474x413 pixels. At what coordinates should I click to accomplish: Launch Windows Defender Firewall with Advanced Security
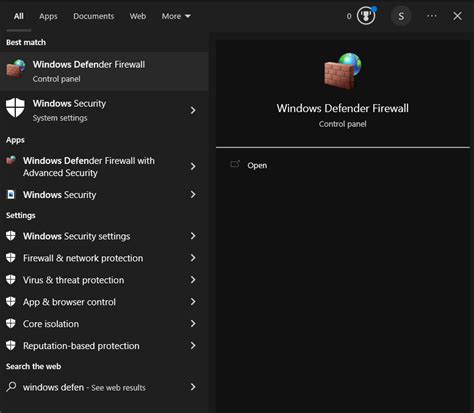[x=104, y=167]
